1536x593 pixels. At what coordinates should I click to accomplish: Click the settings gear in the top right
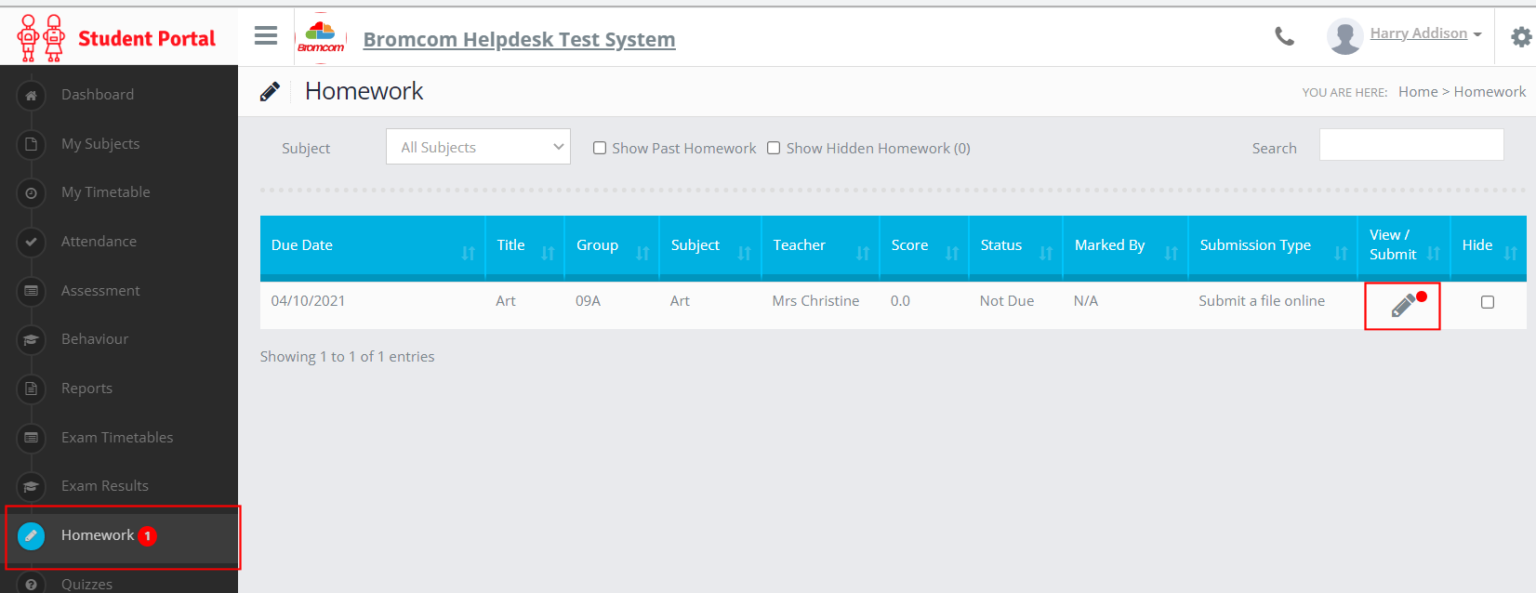pyautogui.click(x=1521, y=35)
